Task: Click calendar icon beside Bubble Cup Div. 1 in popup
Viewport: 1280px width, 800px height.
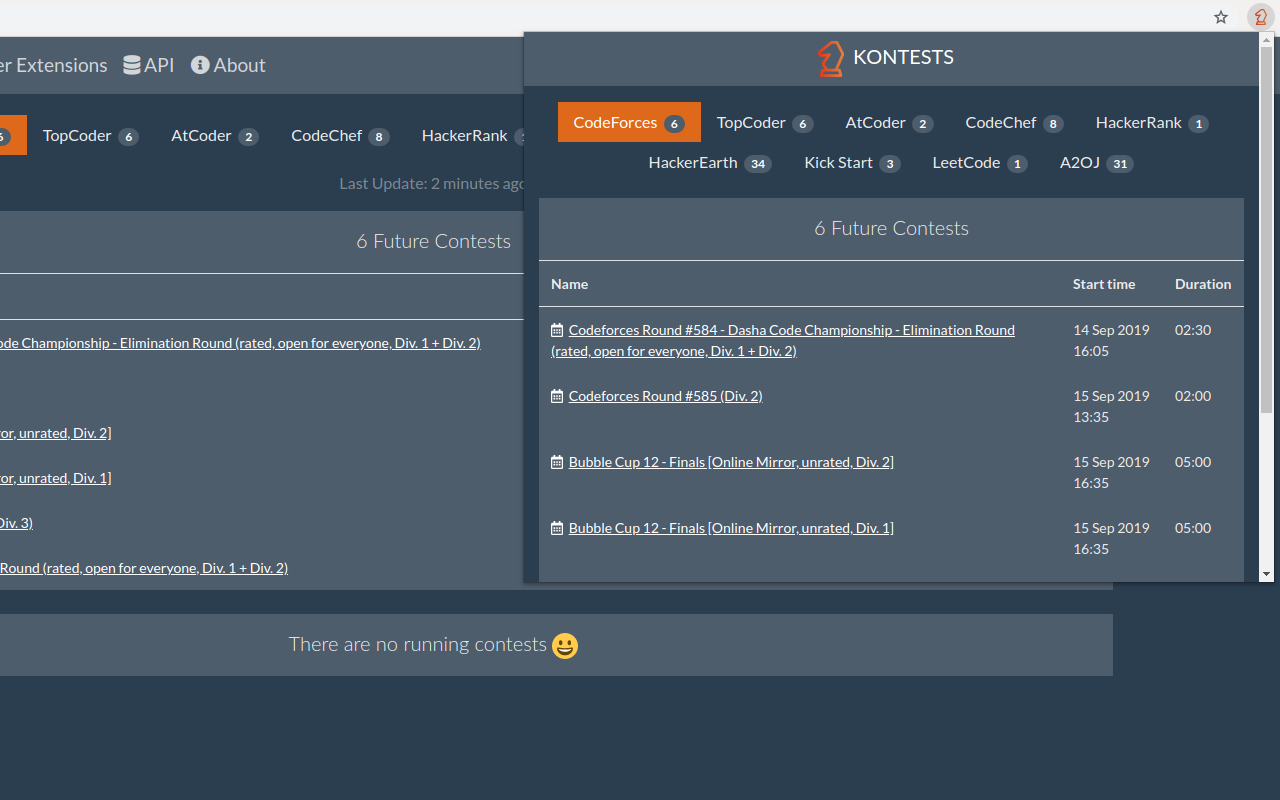Action: pos(557,528)
